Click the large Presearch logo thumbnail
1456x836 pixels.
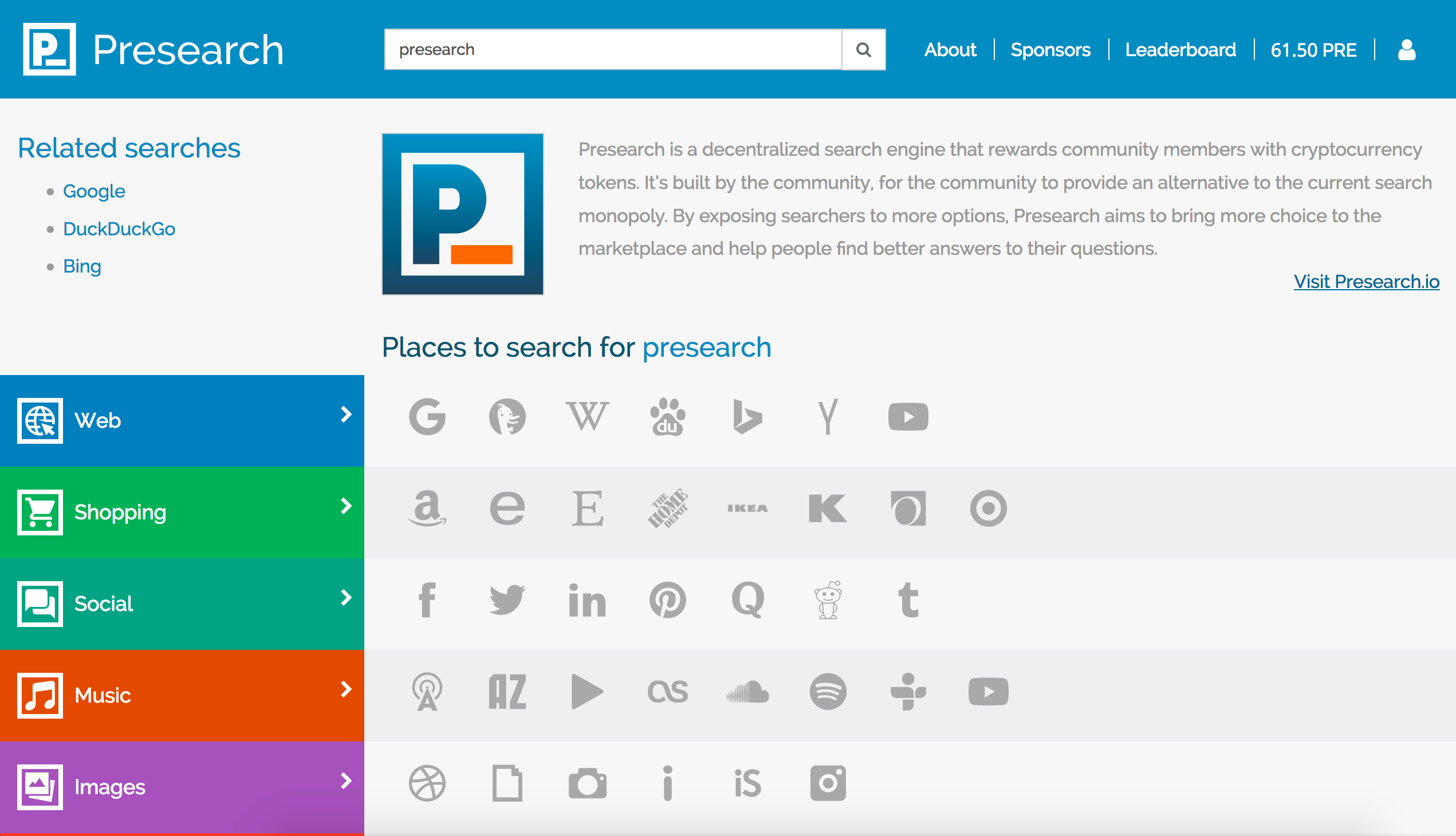click(x=463, y=214)
